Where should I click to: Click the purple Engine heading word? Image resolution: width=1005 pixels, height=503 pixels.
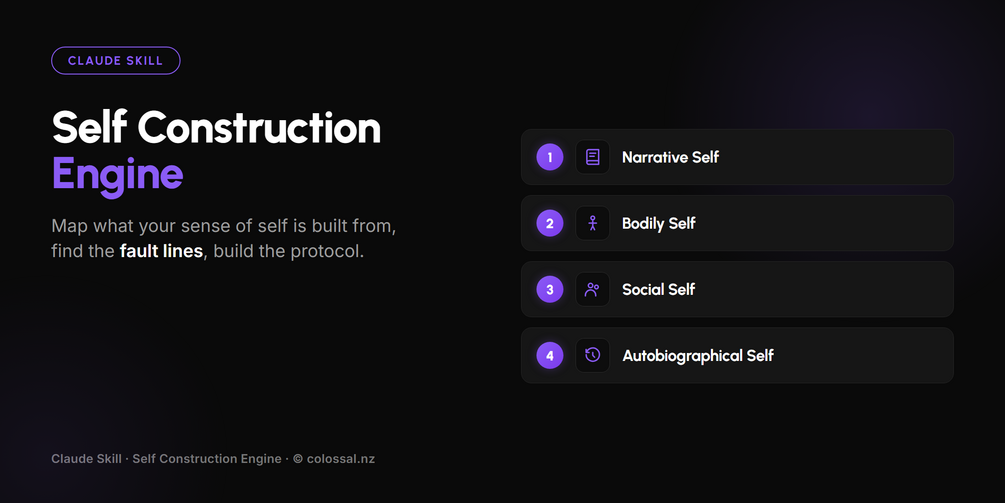tap(117, 174)
